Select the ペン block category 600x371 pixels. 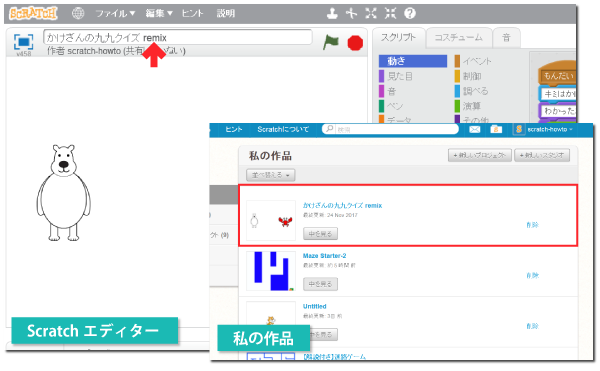coord(391,106)
